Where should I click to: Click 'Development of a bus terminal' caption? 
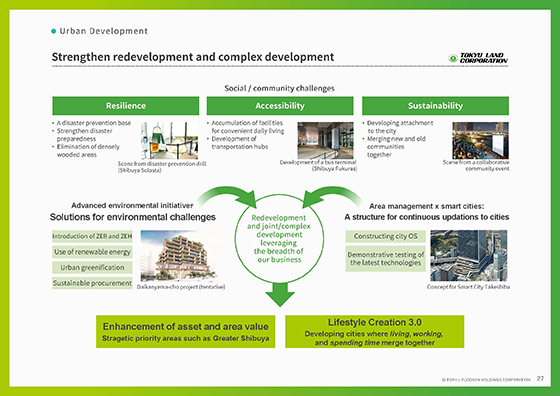pos(318,165)
